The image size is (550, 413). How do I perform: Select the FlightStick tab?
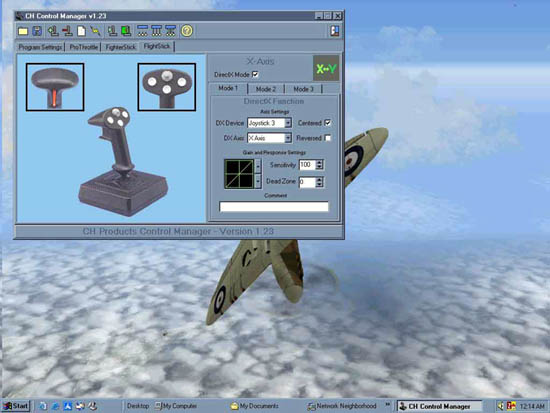tap(157, 46)
